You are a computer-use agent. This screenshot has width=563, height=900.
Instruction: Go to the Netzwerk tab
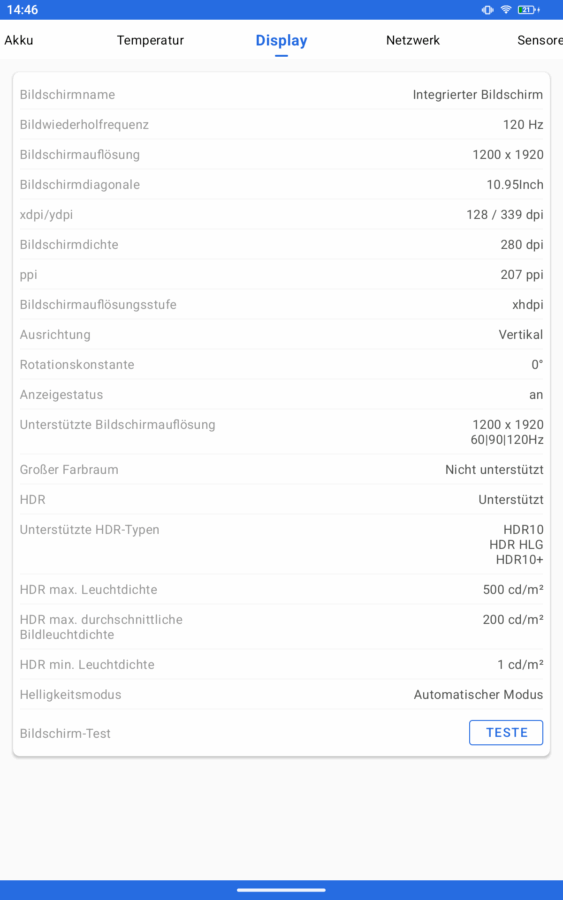[413, 40]
